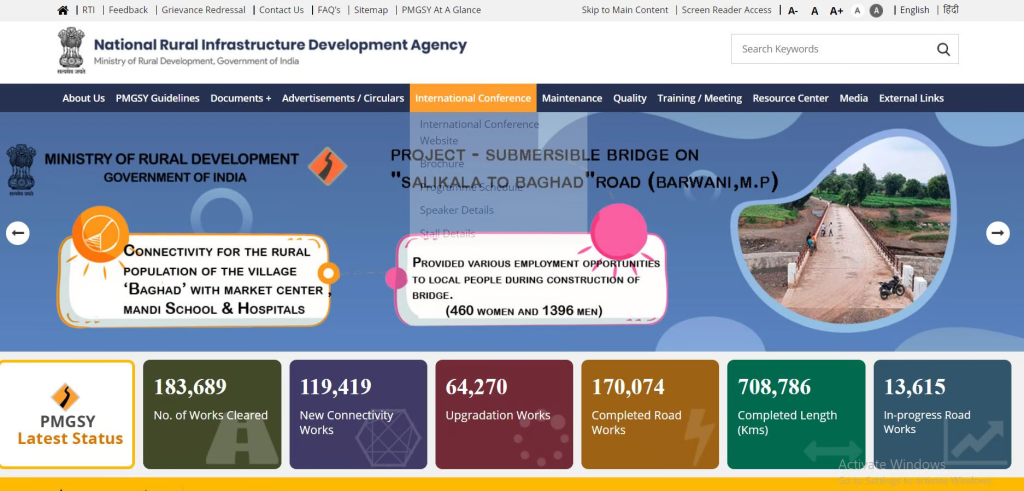Select the white standard contrast theme
This screenshot has width=1024, height=491.
tap(858, 10)
